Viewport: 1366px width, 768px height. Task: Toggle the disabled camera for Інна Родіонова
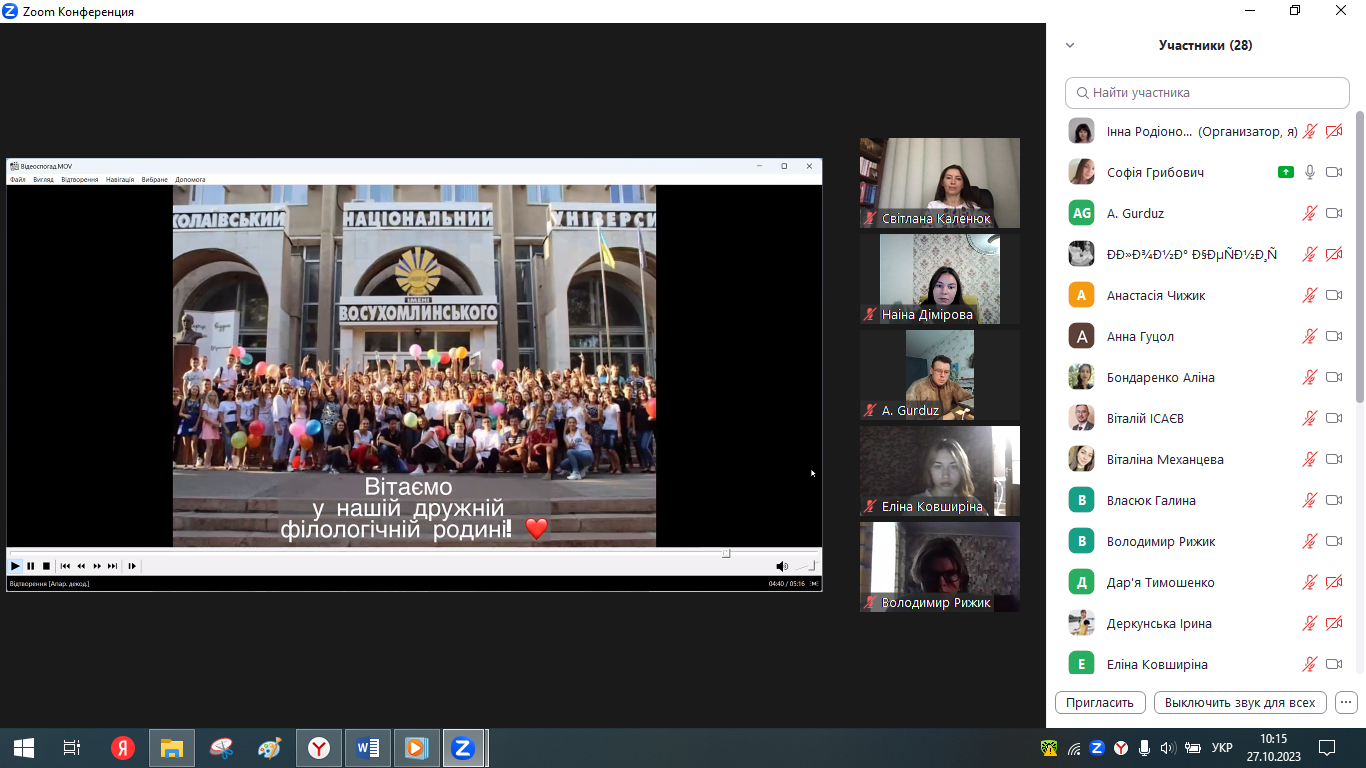click(1333, 131)
